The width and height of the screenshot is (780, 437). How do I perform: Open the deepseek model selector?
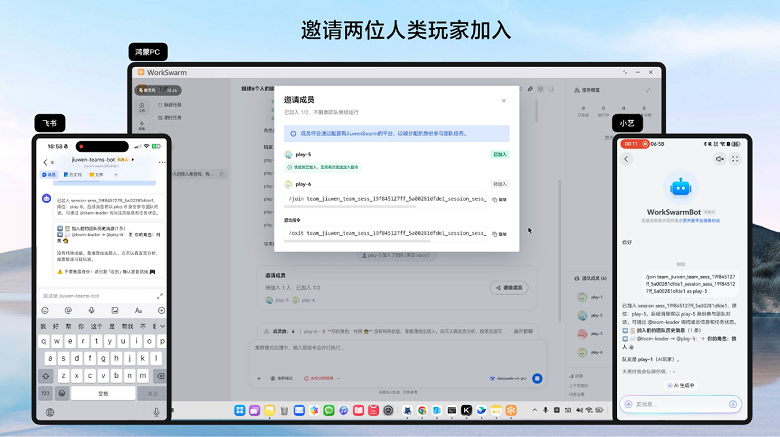coord(508,379)
